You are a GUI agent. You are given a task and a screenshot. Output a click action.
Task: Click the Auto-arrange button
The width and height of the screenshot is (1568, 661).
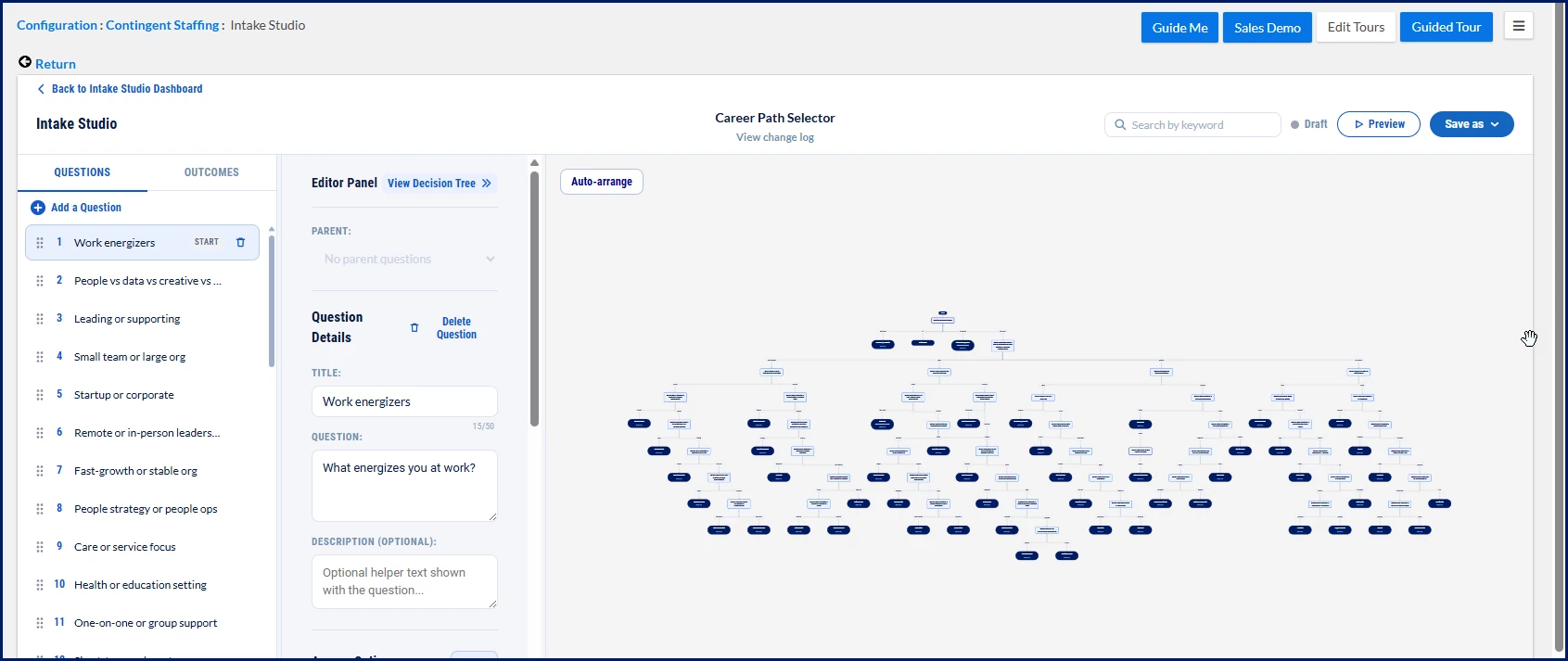tap(602, 182)
